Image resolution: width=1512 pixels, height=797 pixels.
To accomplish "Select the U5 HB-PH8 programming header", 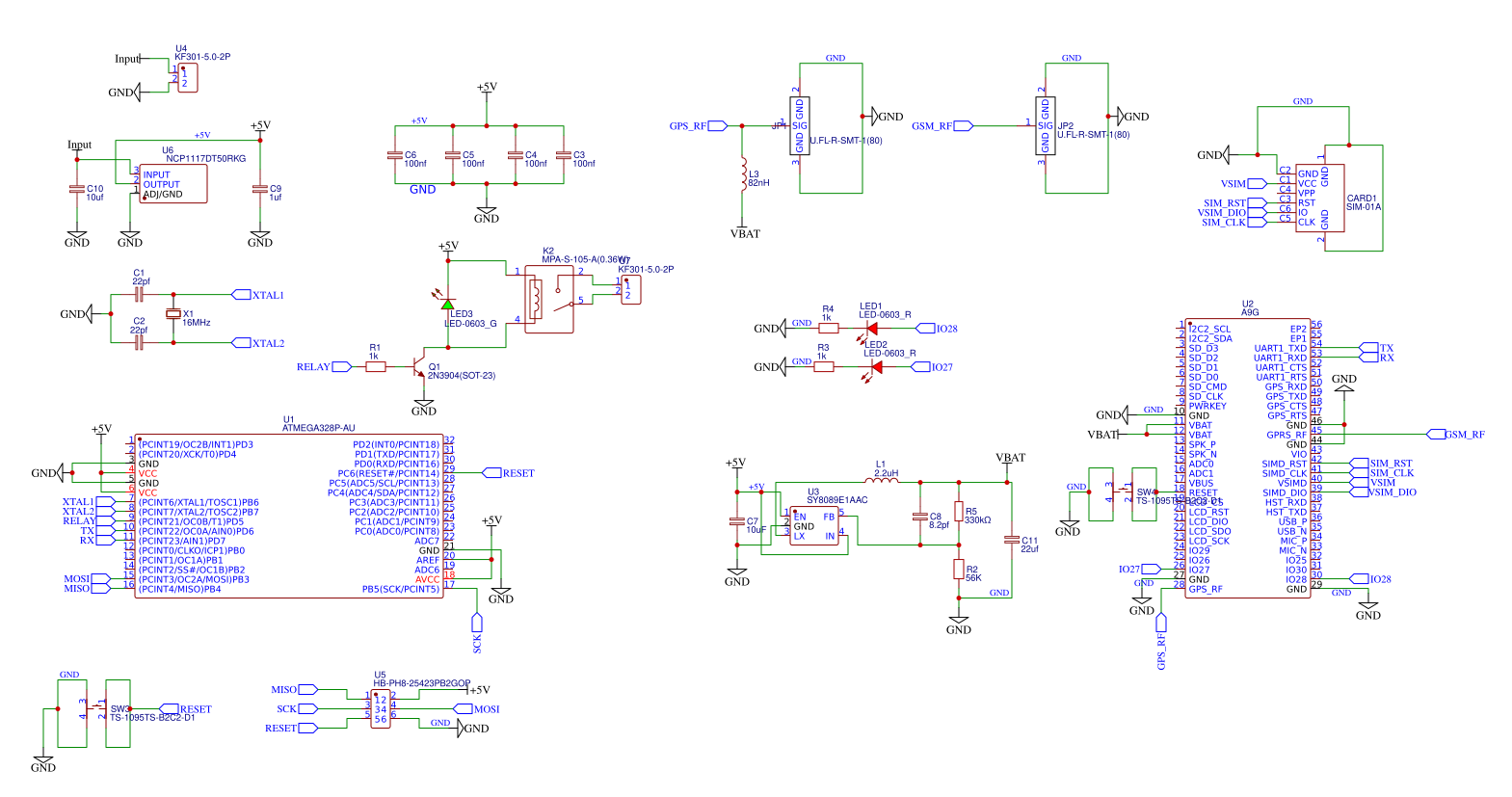I will [x=381, y=708].
